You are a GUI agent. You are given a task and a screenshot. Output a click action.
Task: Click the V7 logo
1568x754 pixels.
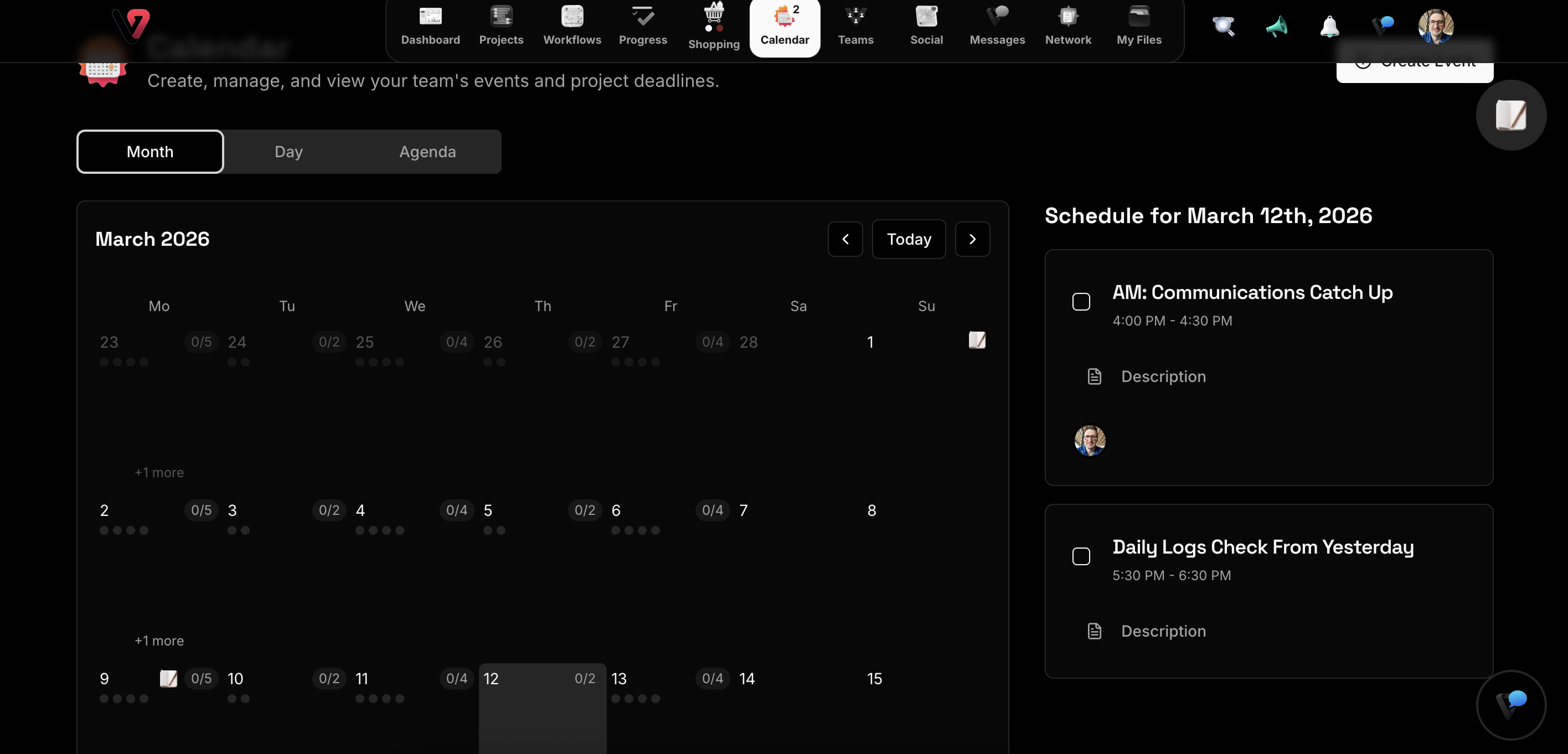coord(131,25)
